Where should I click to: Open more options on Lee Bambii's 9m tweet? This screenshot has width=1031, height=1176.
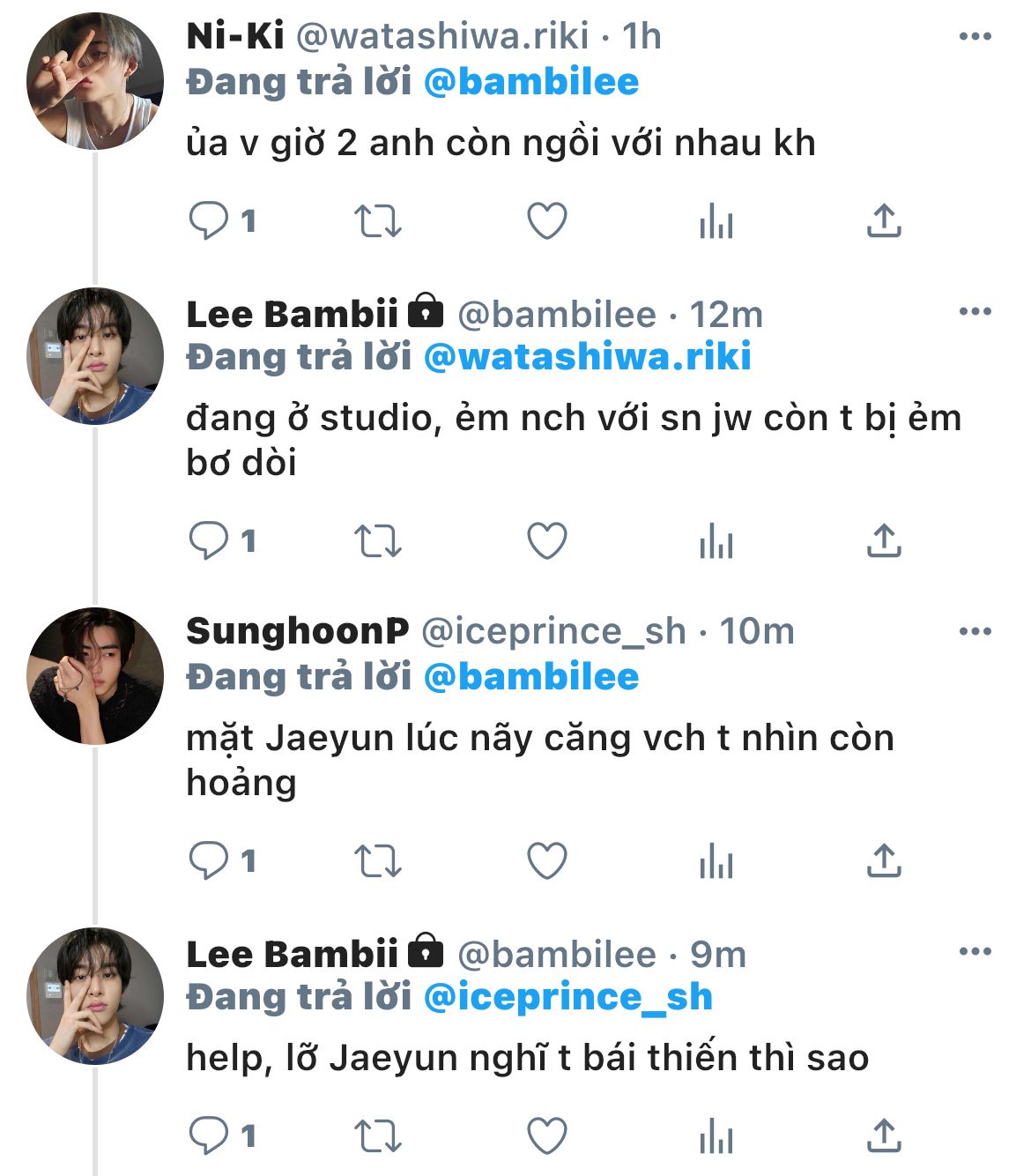[x=975, y=951]
